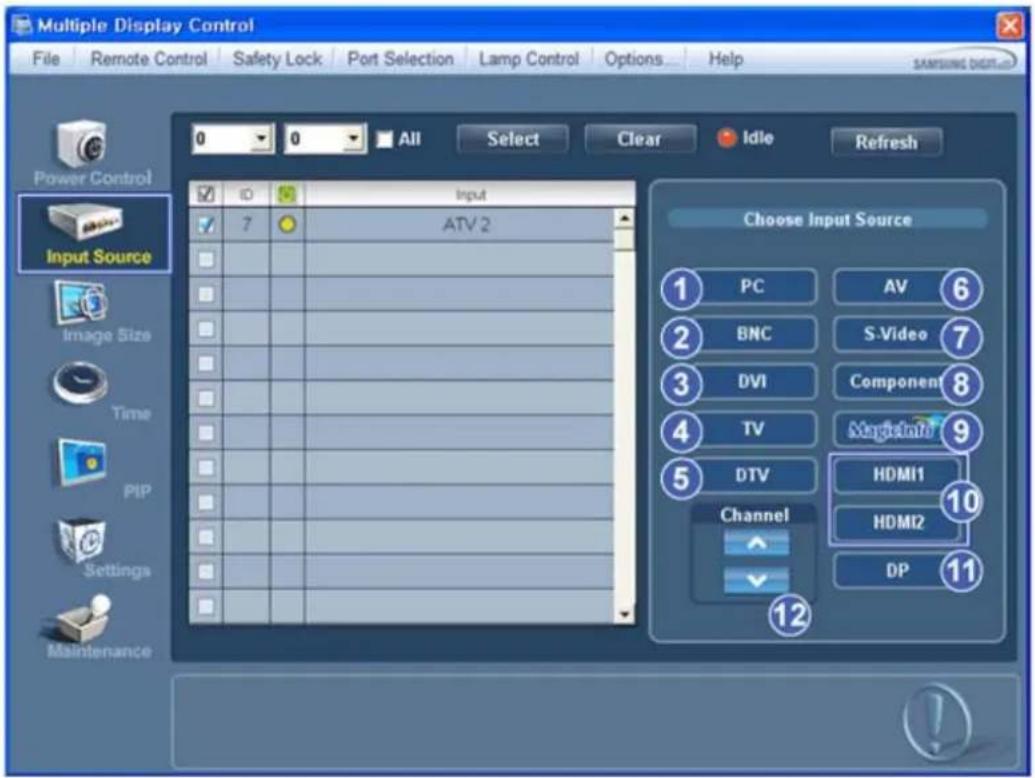
Task: Toggle the All checkbox
Action: pyautogui.click(x=384, y=139)
